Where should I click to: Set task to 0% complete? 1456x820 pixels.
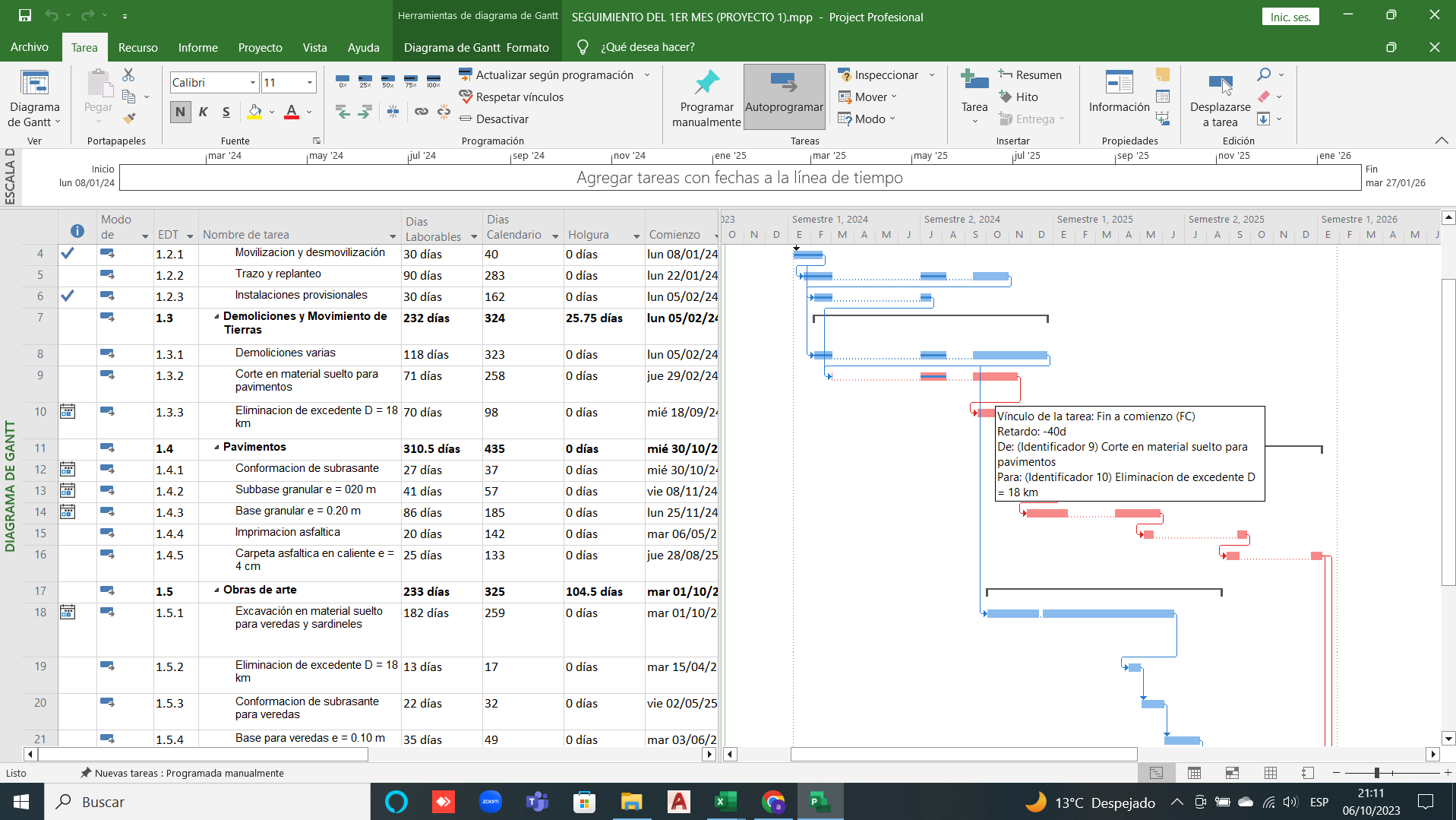[343, 81]
